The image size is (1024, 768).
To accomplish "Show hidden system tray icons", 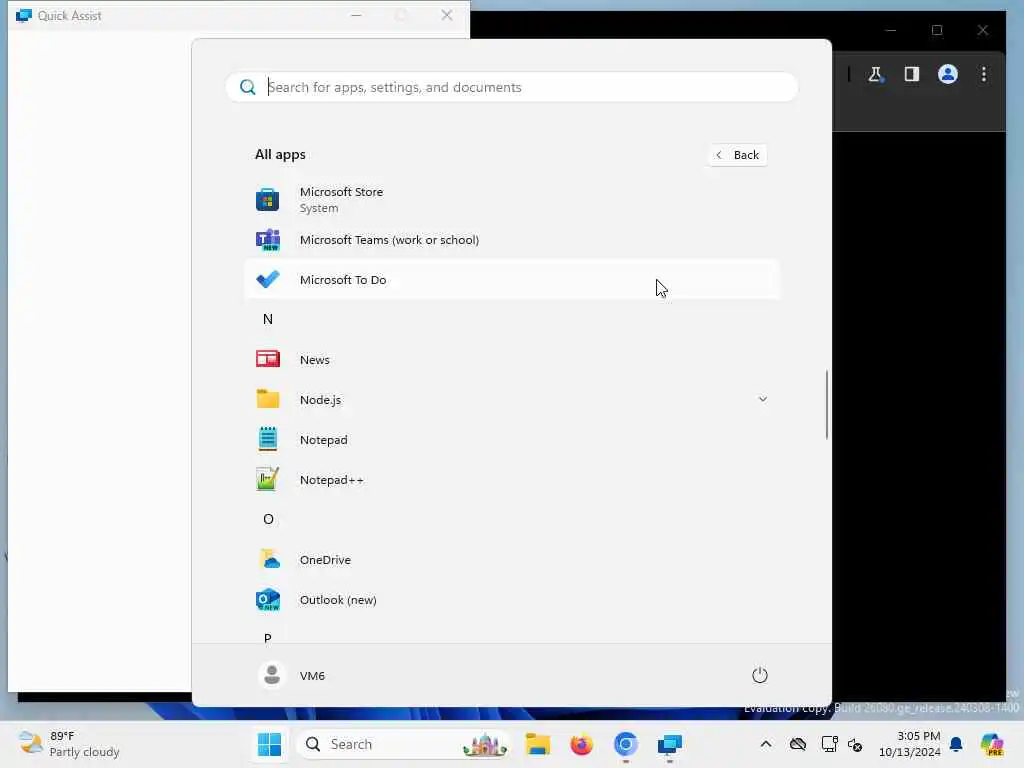I will 766,744.
